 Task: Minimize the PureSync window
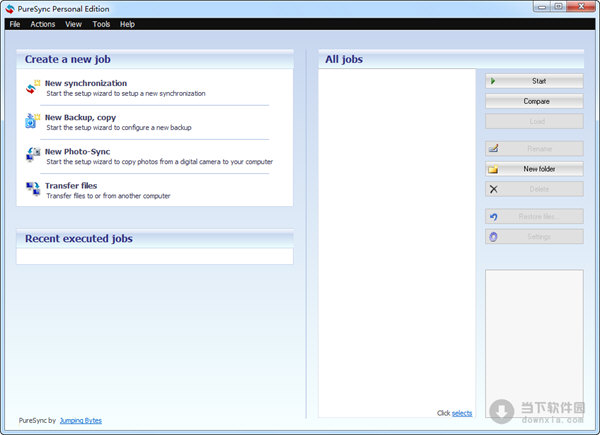point(542,7)
